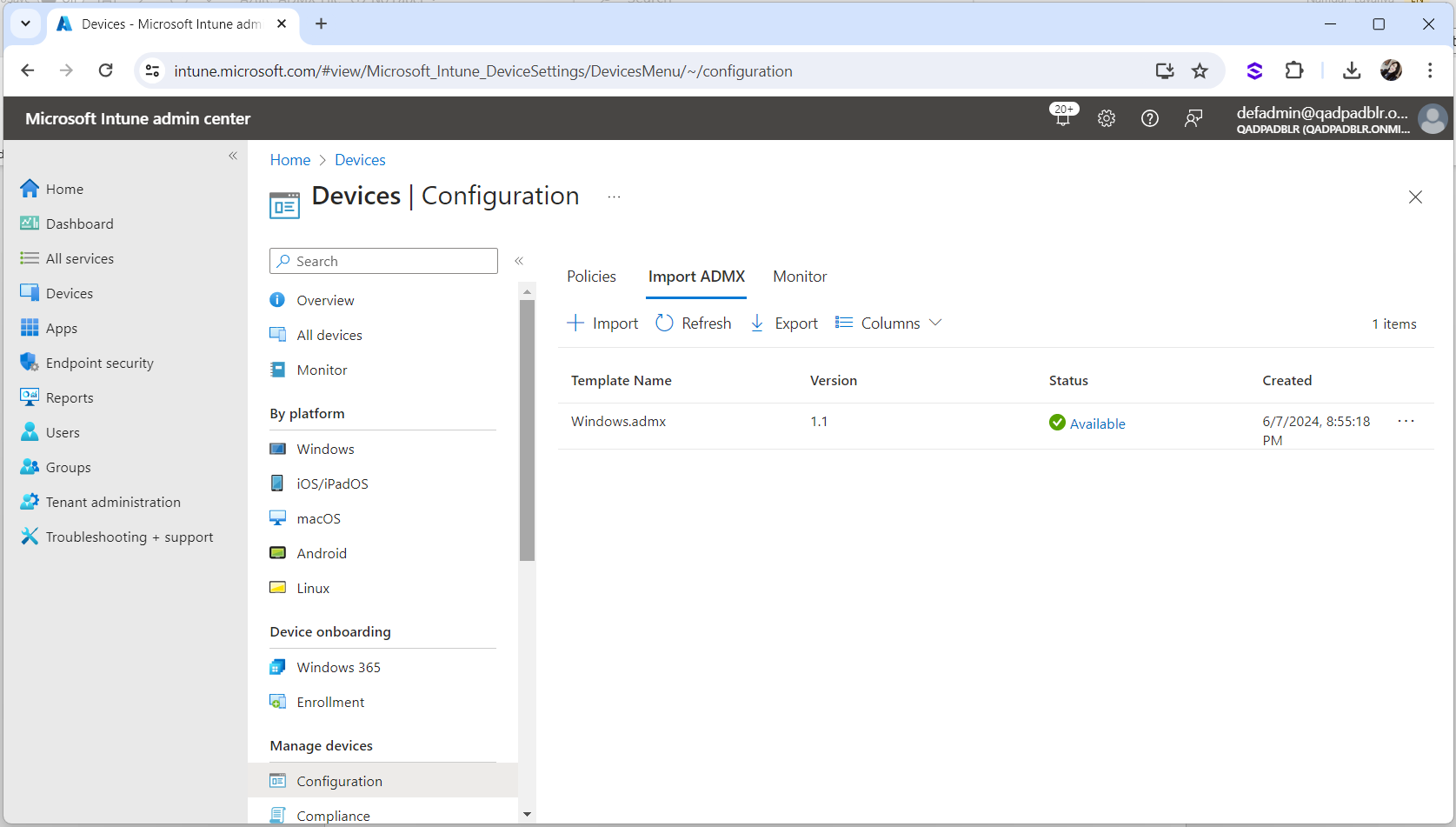
Task: Open row options for Windows.admx
Action: coord(1406,421)
